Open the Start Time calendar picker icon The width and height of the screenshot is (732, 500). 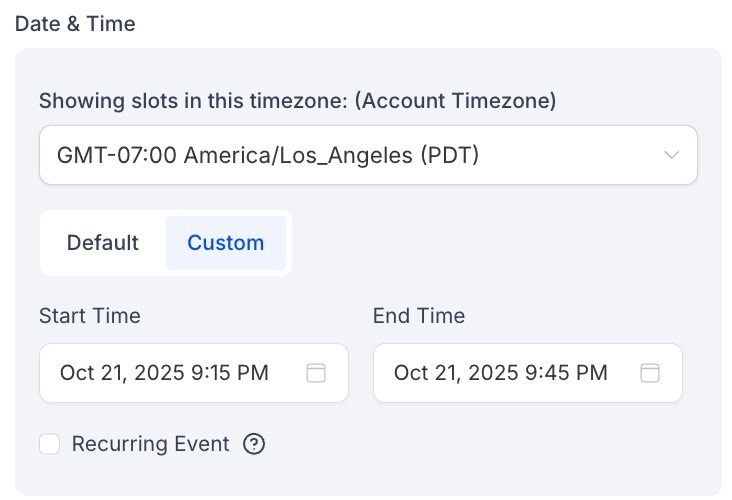click(x=316, y=373)
